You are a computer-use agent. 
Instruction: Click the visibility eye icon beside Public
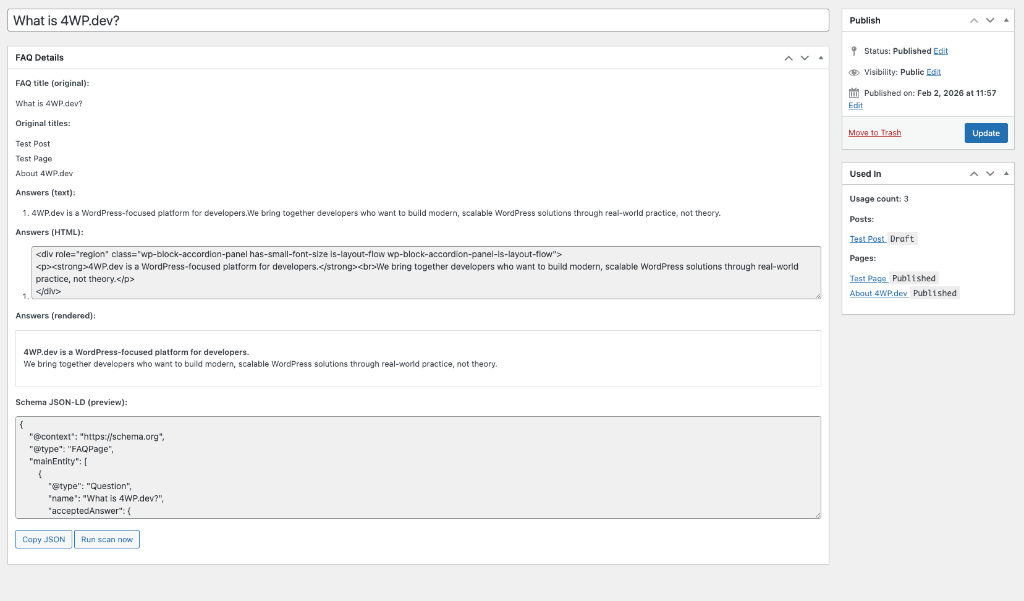pos(853,72)
